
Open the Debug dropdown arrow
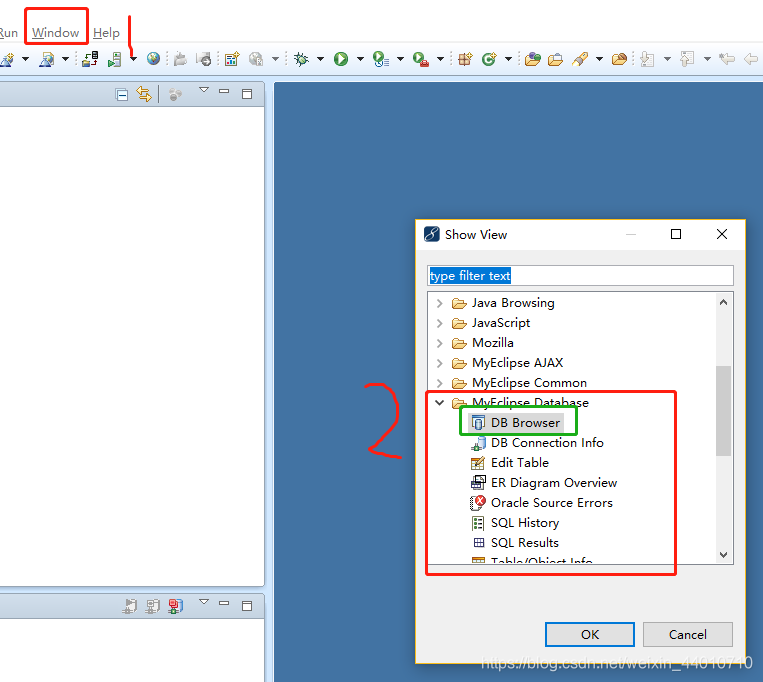point(320,59)
